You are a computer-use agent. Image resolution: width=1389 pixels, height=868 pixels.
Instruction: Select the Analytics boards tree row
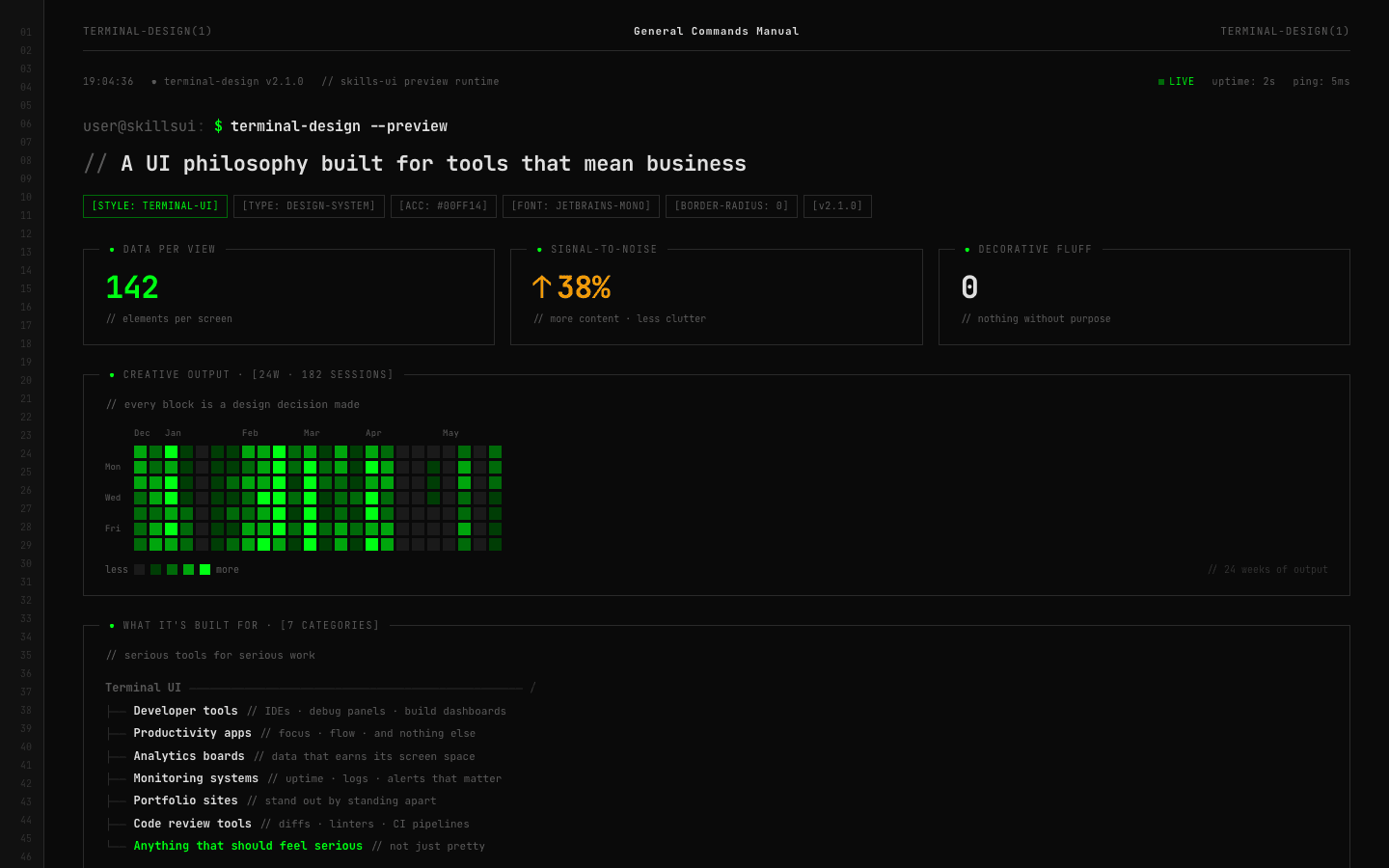coord(291,756)
